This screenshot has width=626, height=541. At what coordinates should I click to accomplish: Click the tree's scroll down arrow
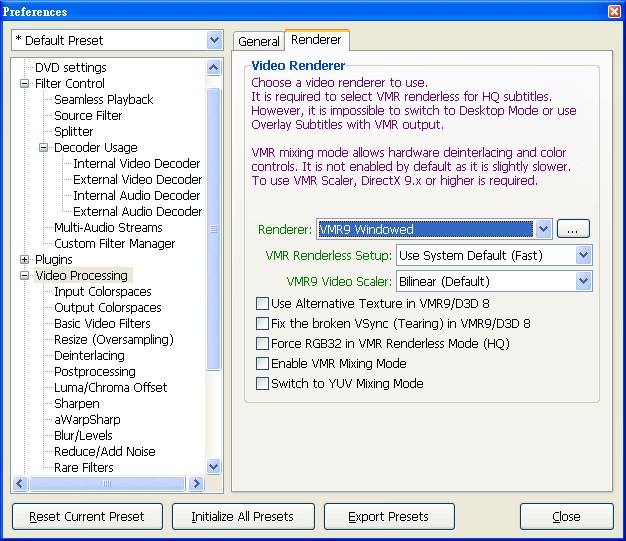pyautogui.click(x=213, y=466)
